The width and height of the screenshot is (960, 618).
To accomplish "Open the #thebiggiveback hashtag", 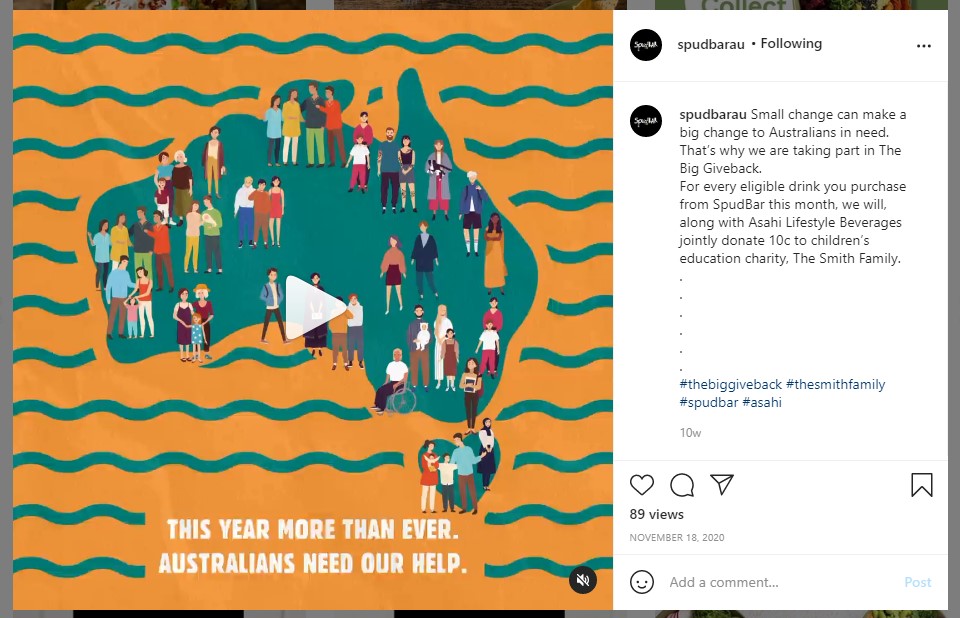I will (730, 385).
